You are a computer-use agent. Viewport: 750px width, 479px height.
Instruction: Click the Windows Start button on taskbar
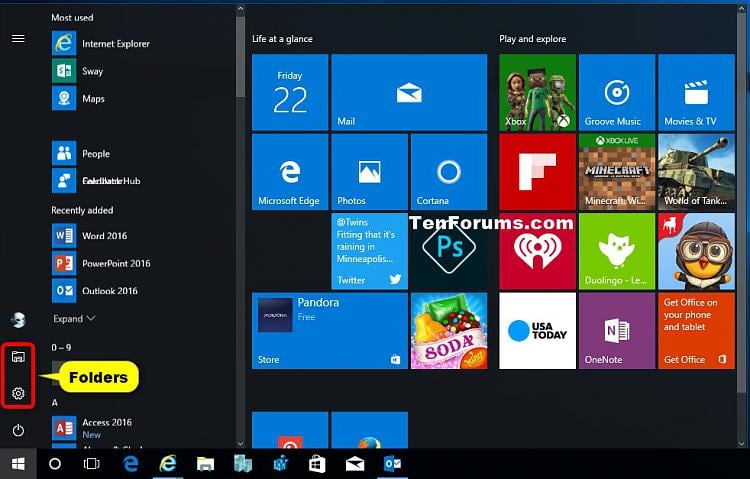(18, 464)
